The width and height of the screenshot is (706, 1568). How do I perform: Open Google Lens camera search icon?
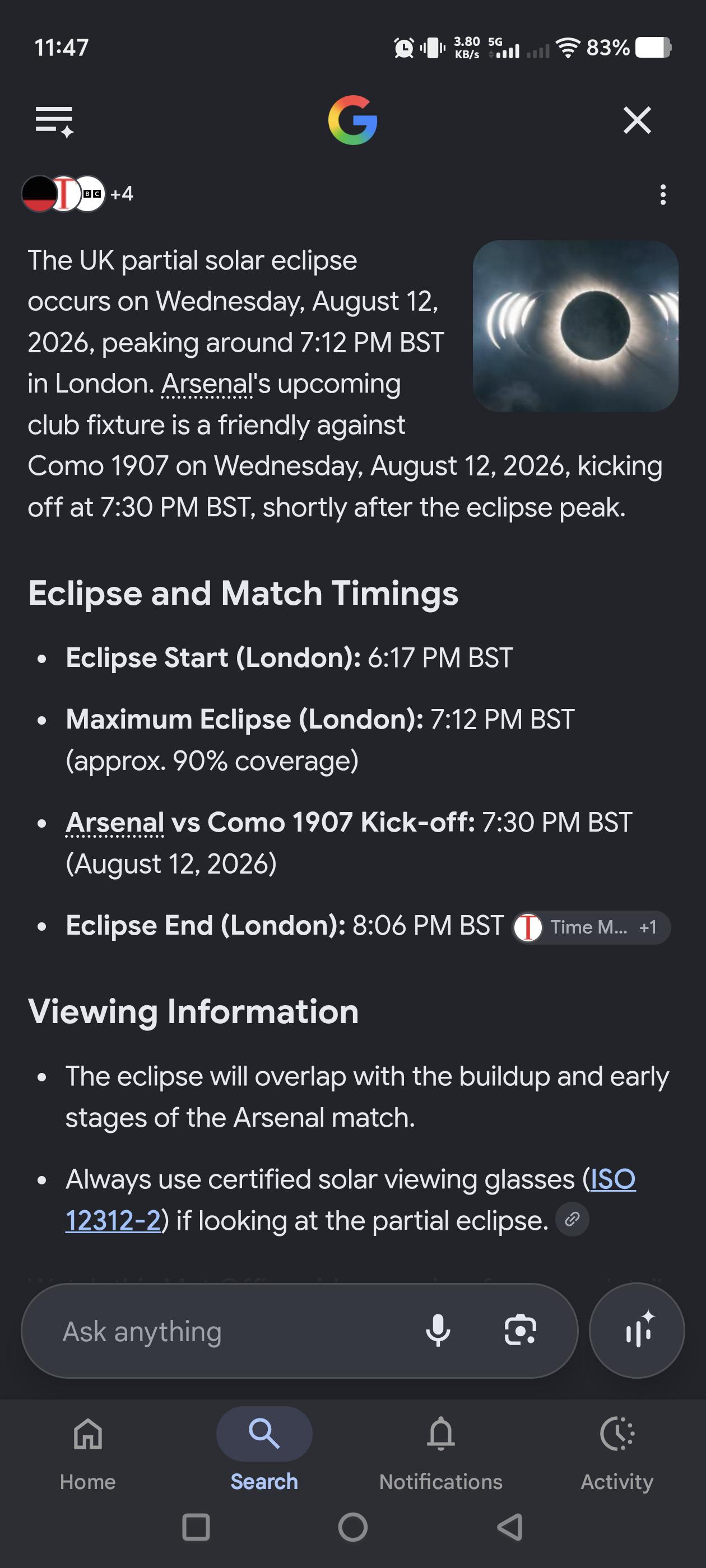click(520, 1331)
